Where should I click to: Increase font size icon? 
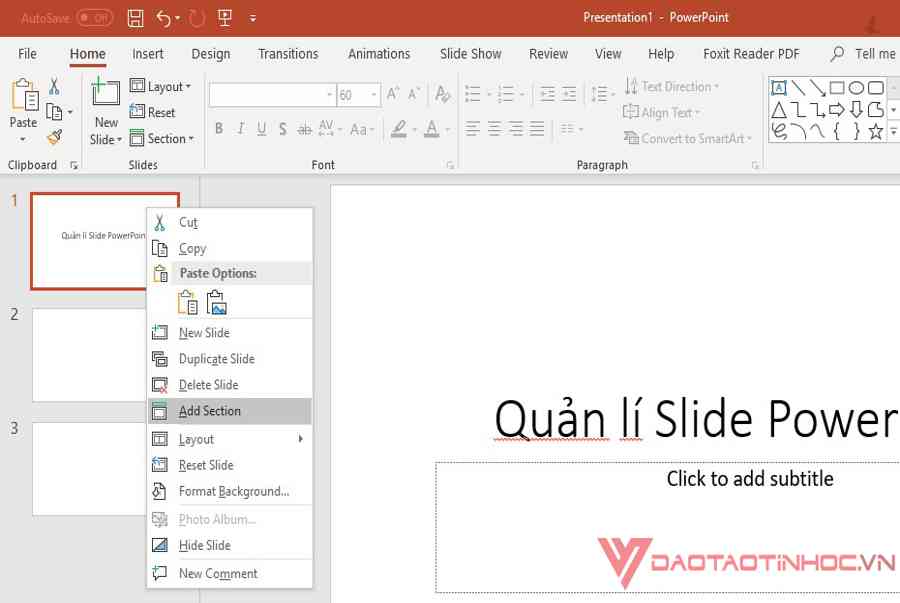click(x=393, y=94)
